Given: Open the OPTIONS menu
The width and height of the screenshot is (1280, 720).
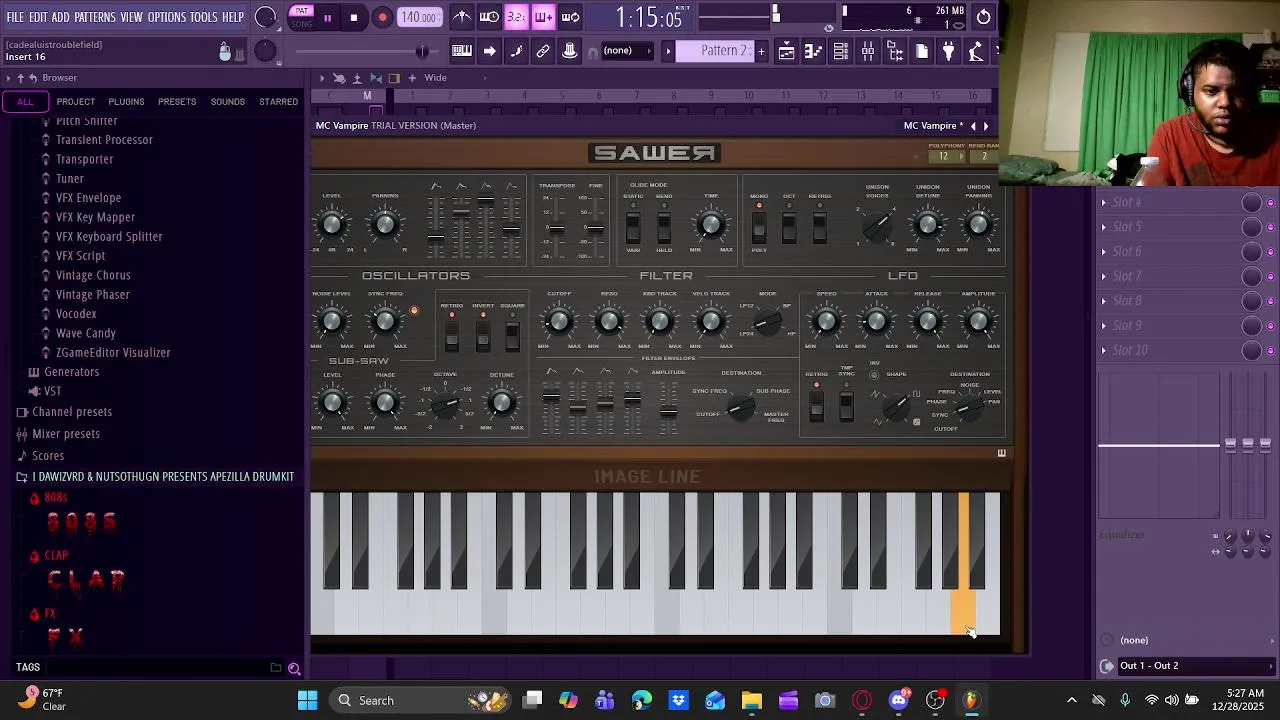Looking at the screenshot, I should [x=167, y=17].
